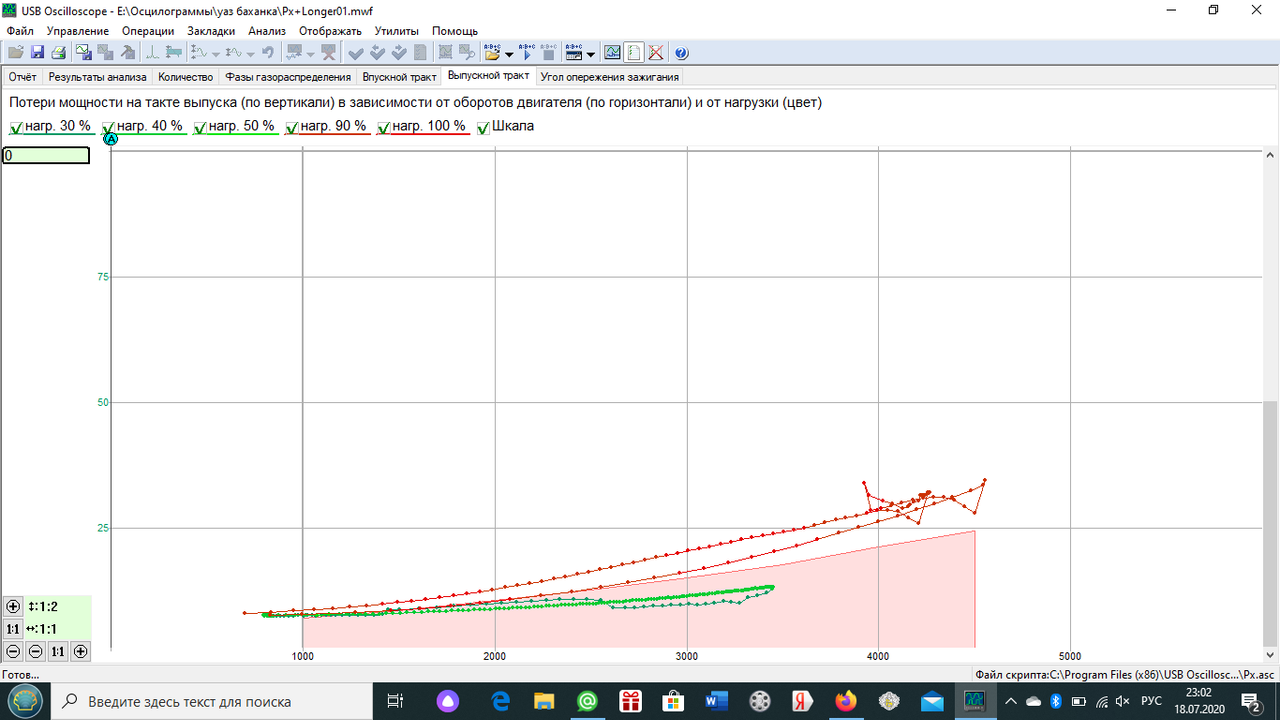The height and width of the screenshot is (720, 1280).
Task: Toggle the нагр. 50 % load checkbox
Action: click(x=200, y=127)
